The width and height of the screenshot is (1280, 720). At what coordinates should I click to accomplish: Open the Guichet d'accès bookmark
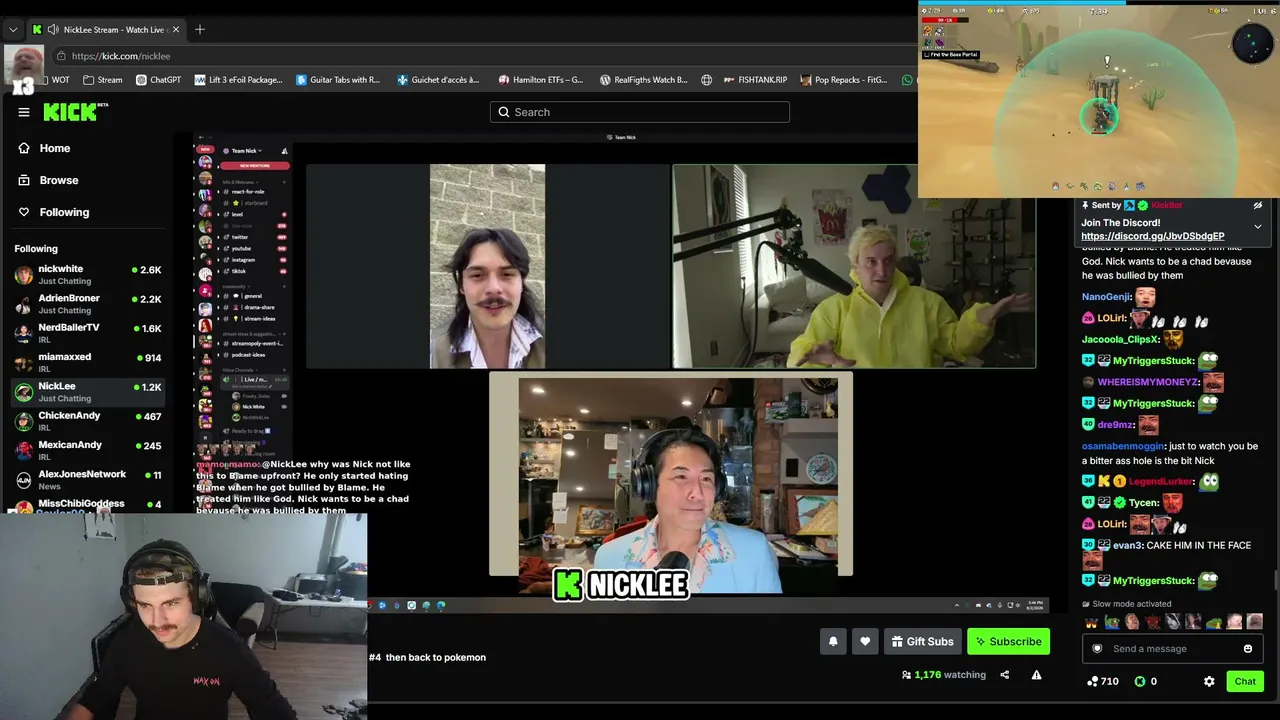point(438,80)
